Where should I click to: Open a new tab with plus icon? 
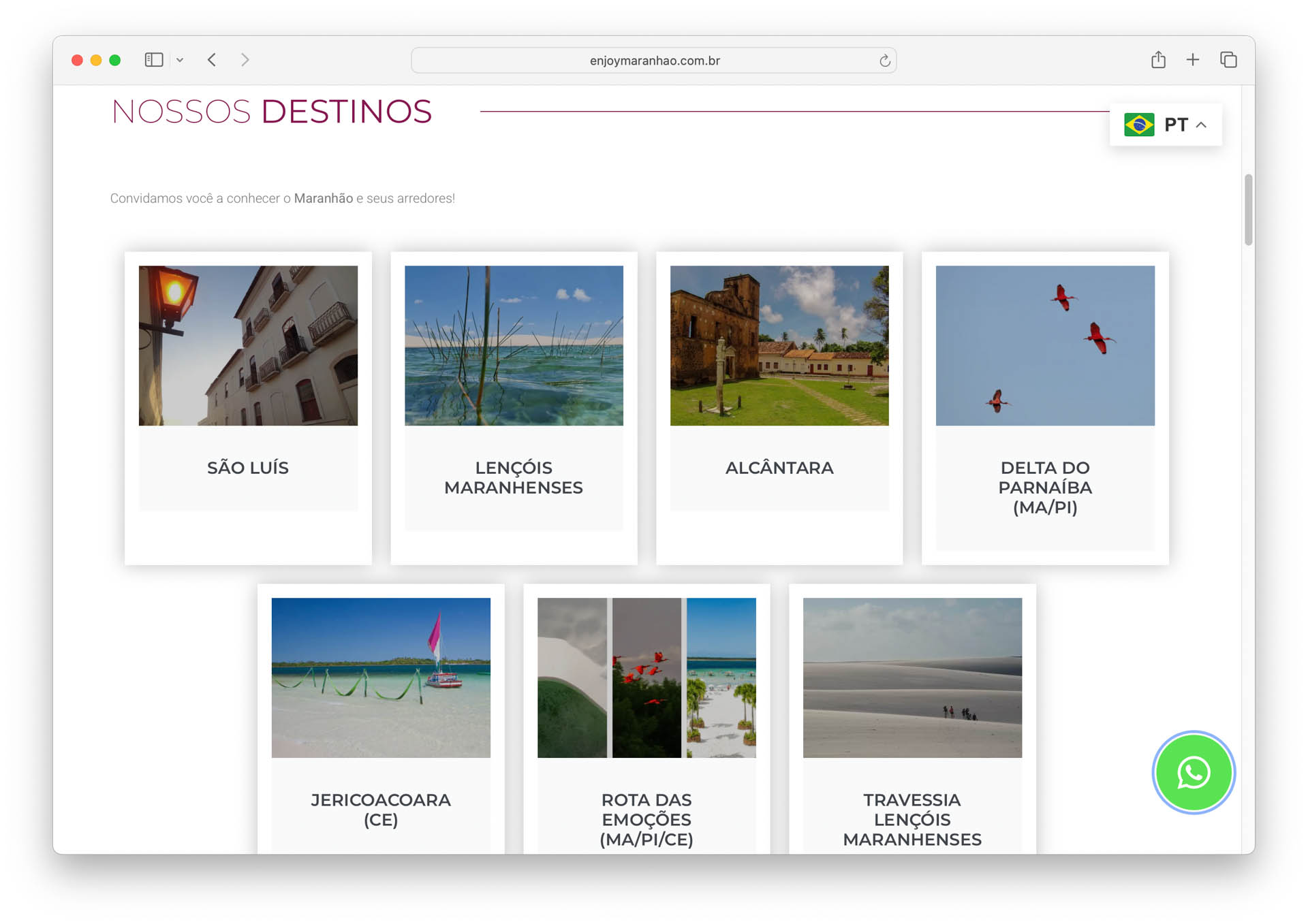(1192, 60)
